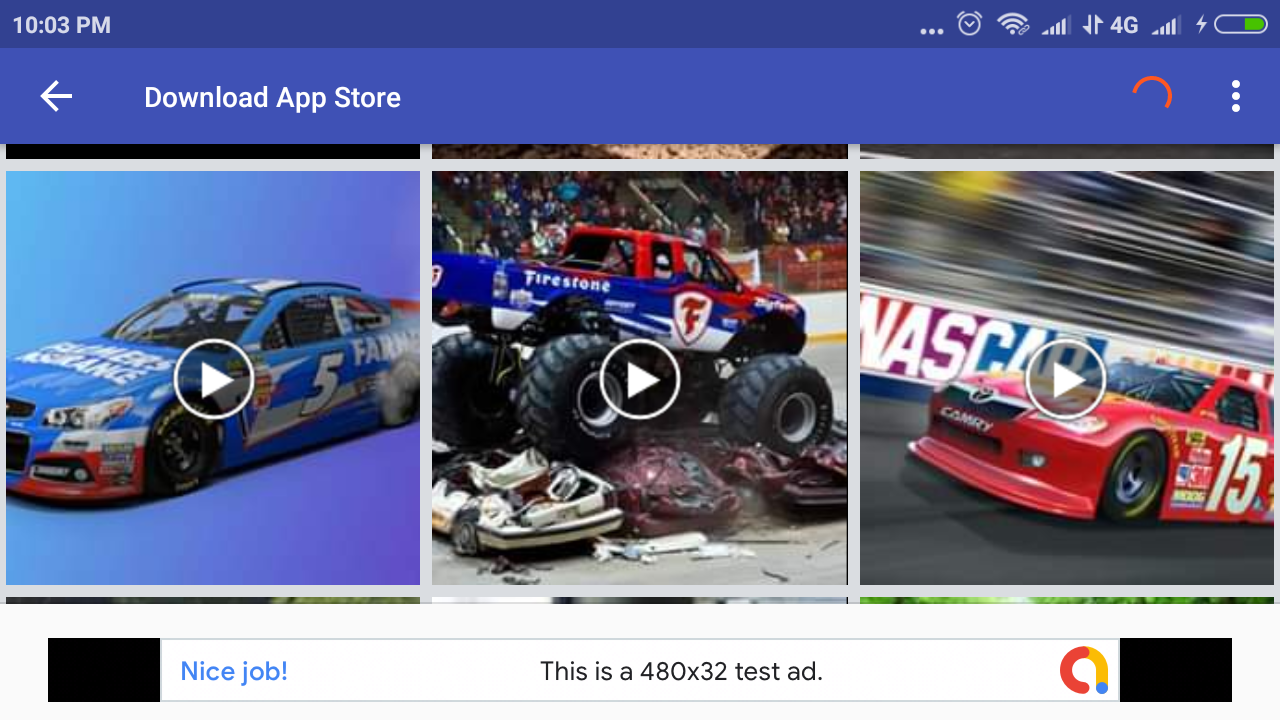Play the blue number 5 race car video
1280x720 pixels.
click(213, 378)
